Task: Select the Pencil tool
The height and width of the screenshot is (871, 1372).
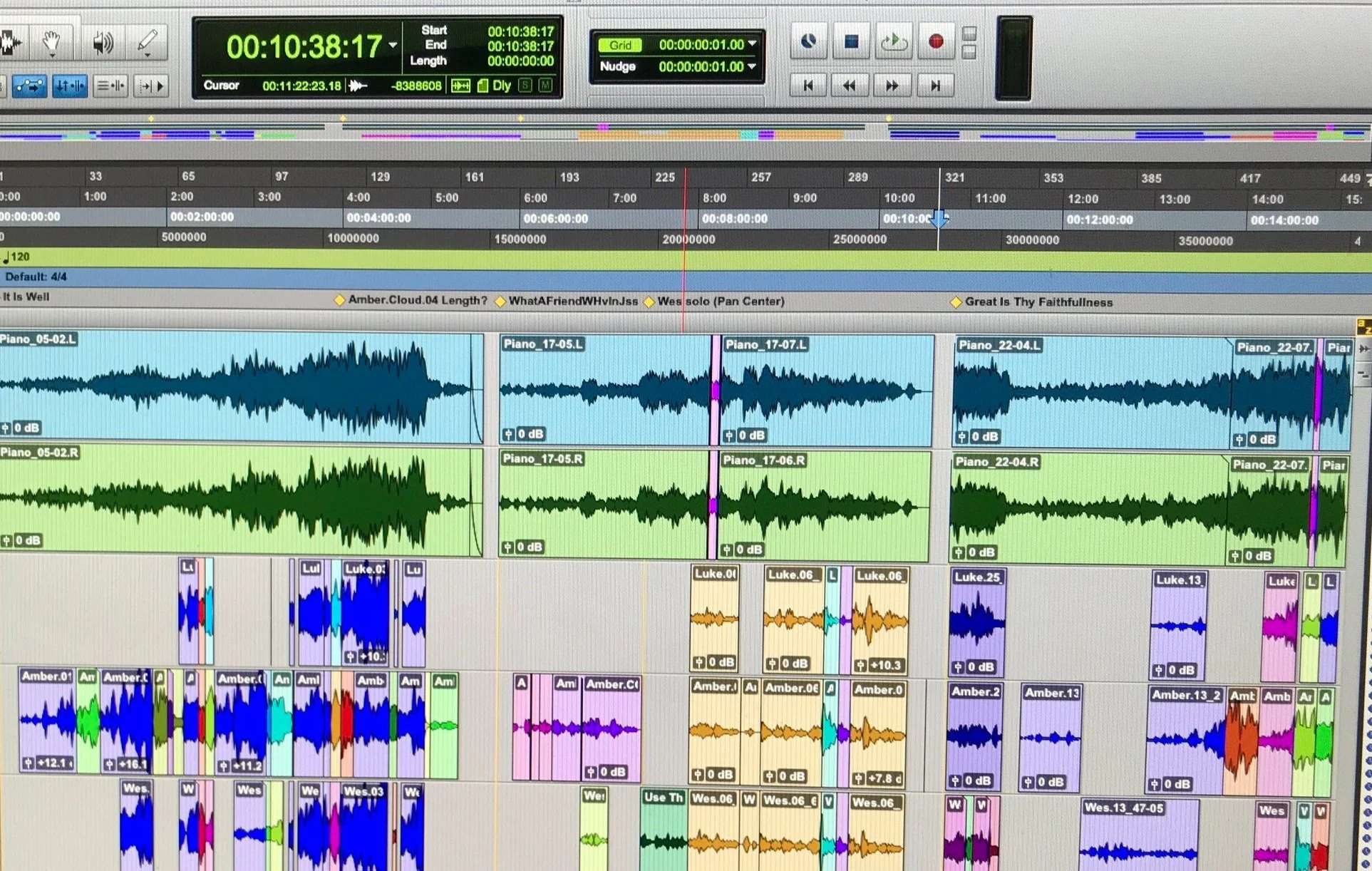Action: 148,41
